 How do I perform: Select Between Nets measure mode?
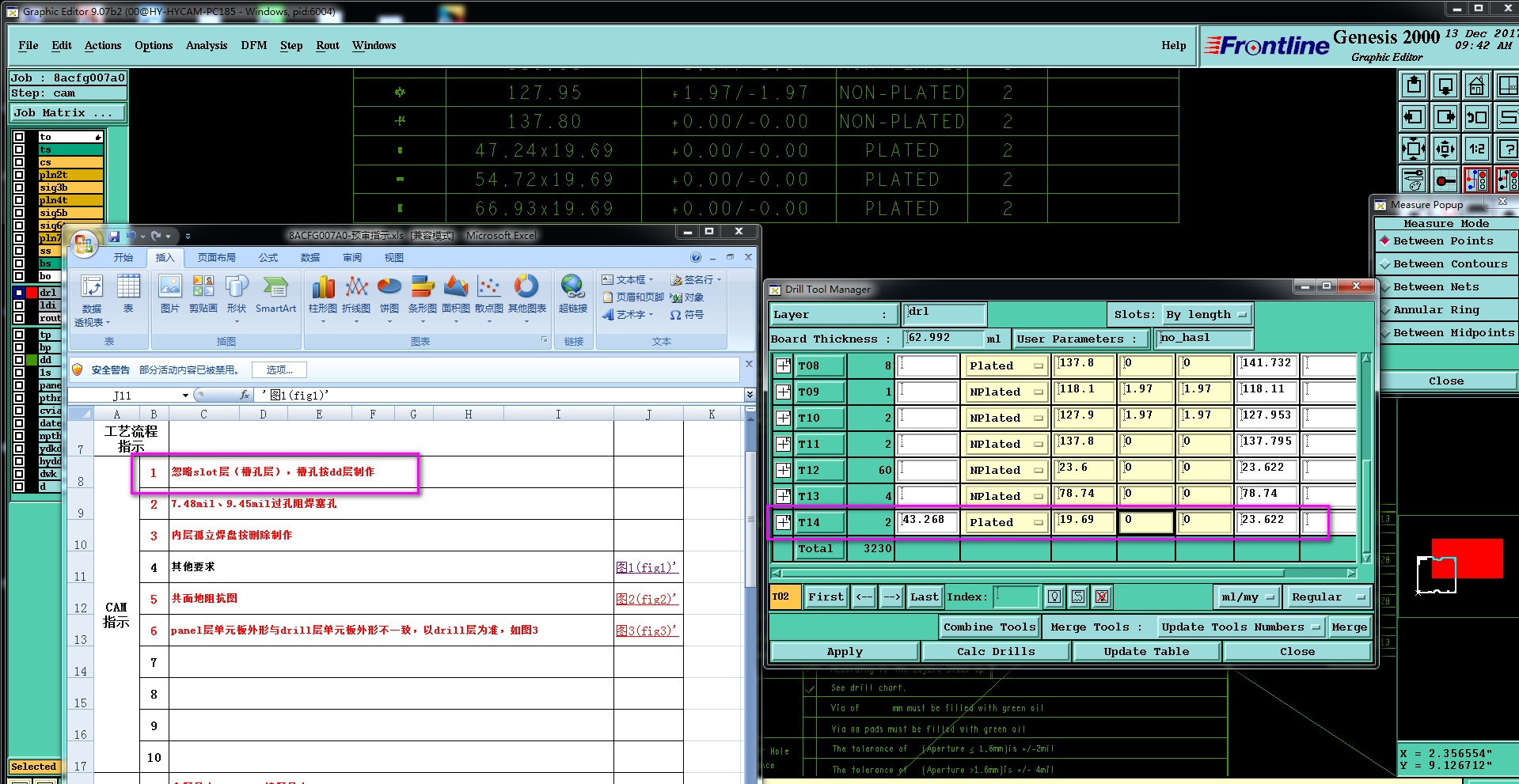pos(1446,287)
